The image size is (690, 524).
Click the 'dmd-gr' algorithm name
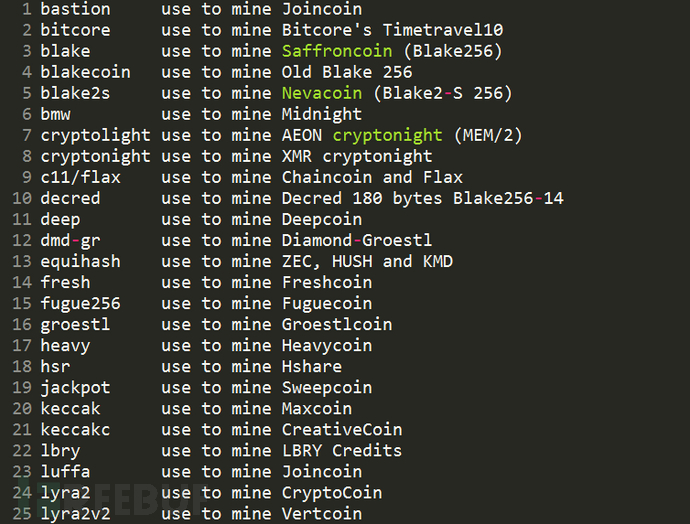(x=70, y=240)
